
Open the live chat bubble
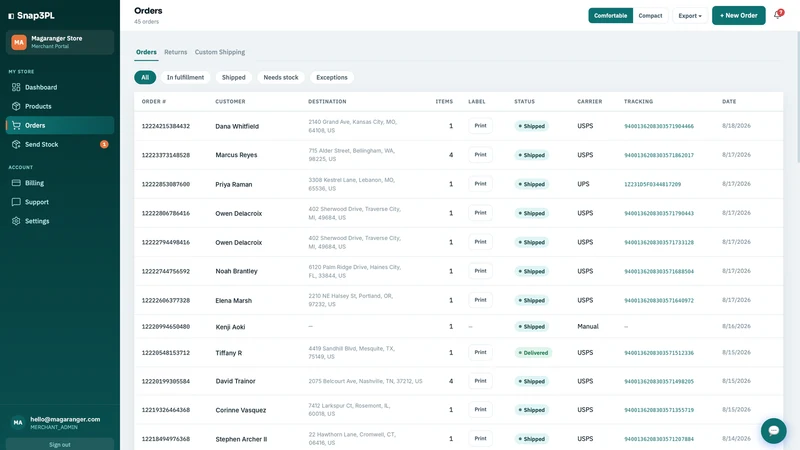pos(773,431)
